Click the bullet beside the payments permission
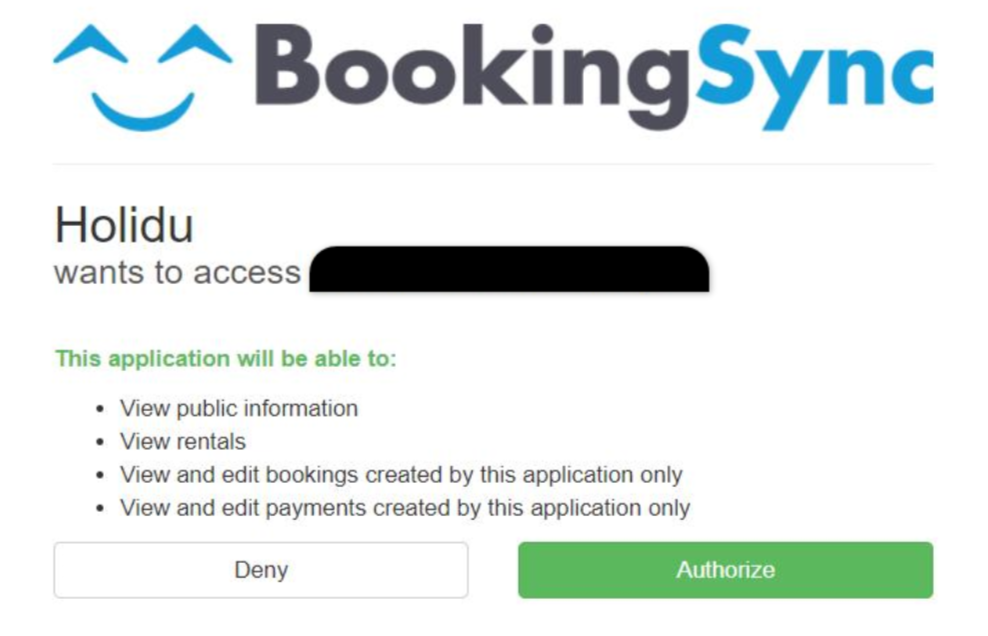 (x=100, y=508)
